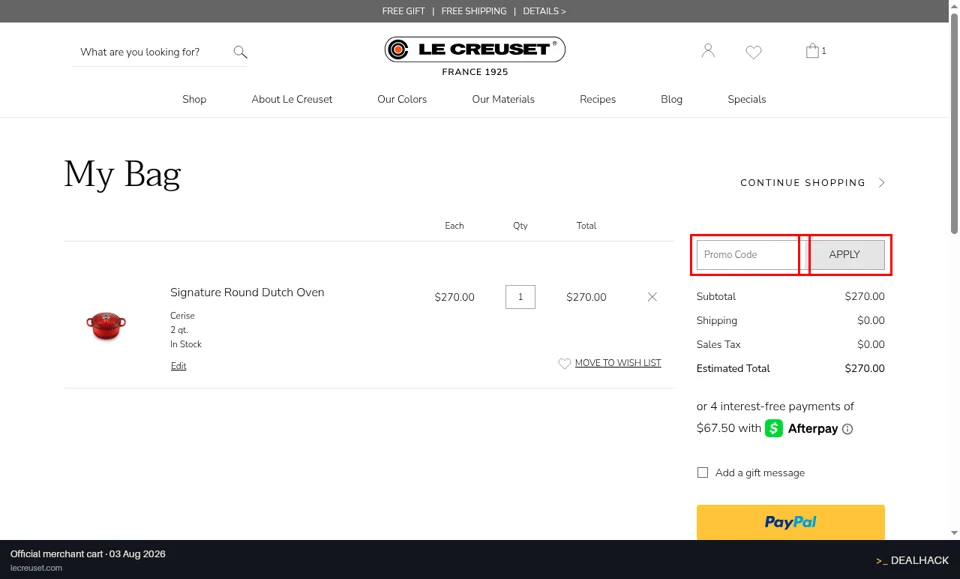Click the red Dutch oven thumbnail
Image resolution: width=960 pixels, height=579 pixels.
point(106,326)
